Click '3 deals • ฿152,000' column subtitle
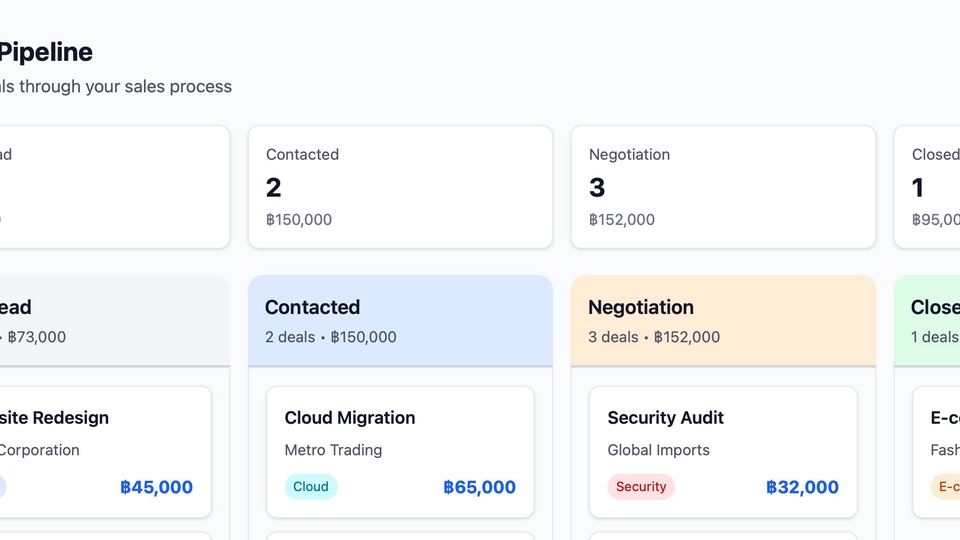 [x=654, y=337]
